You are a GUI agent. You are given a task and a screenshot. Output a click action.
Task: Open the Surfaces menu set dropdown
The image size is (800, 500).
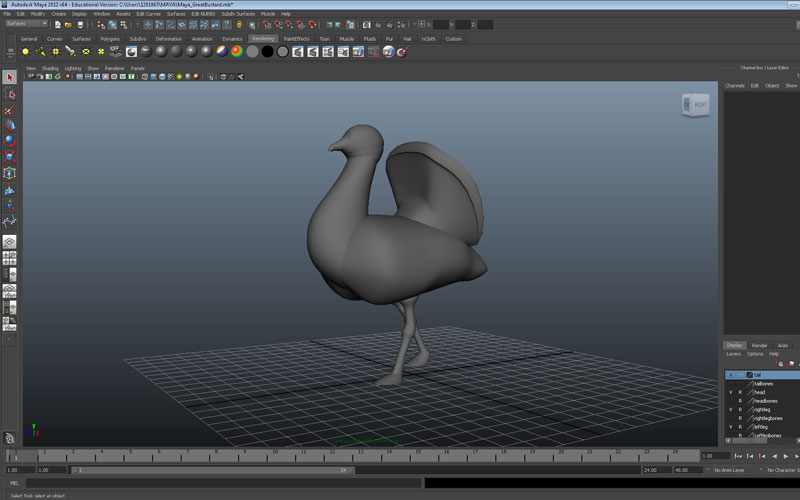[25, 23]
